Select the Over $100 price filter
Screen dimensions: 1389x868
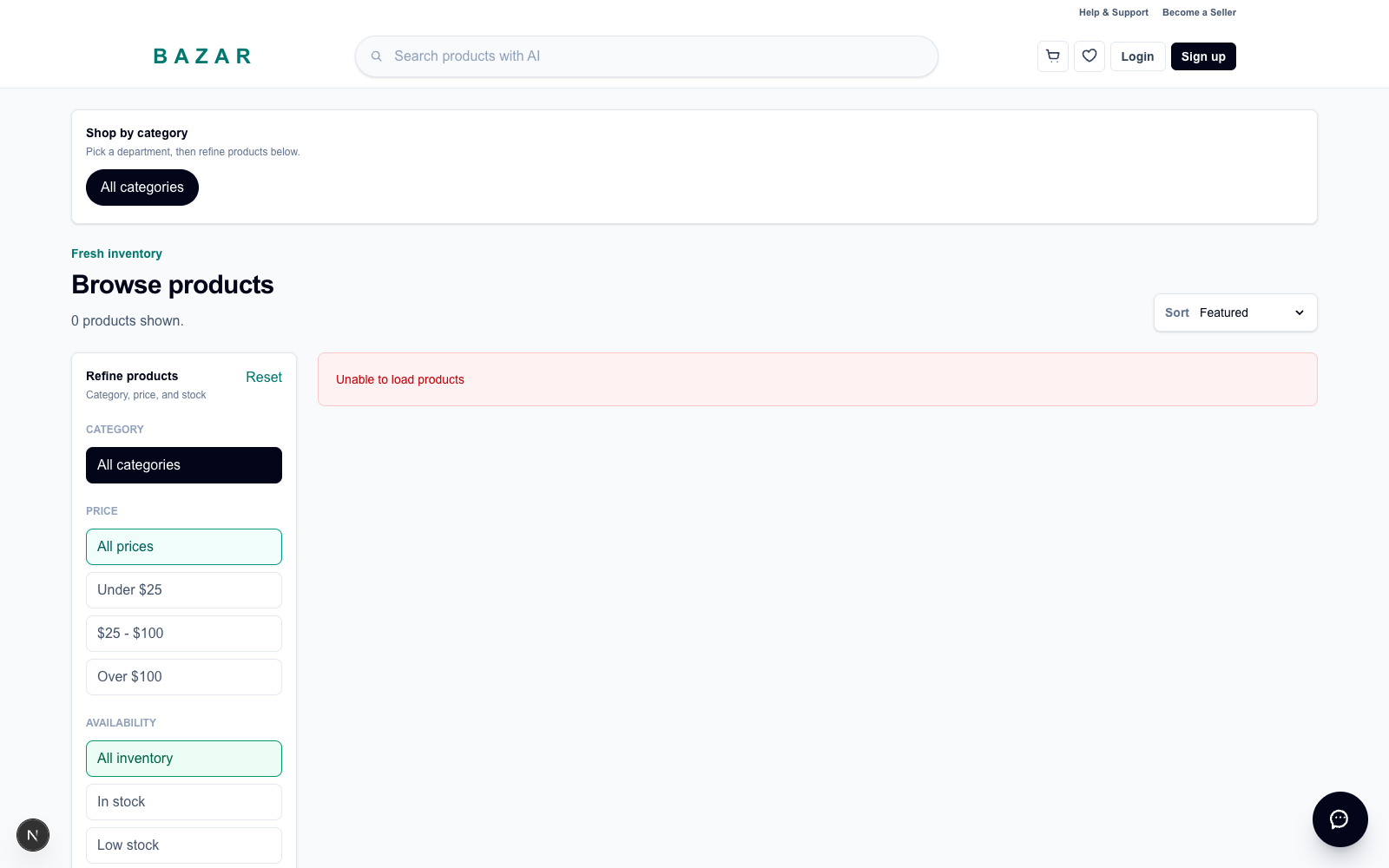(184, 677)
